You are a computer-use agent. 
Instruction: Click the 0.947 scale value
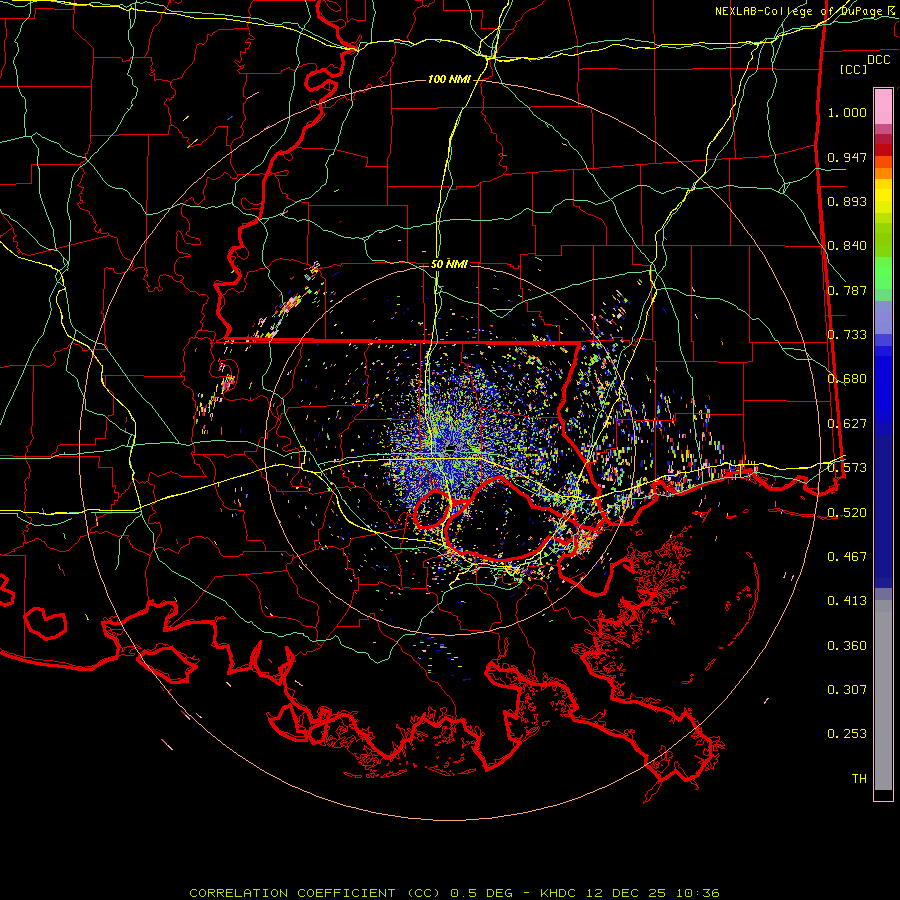(x=847, y=157)
